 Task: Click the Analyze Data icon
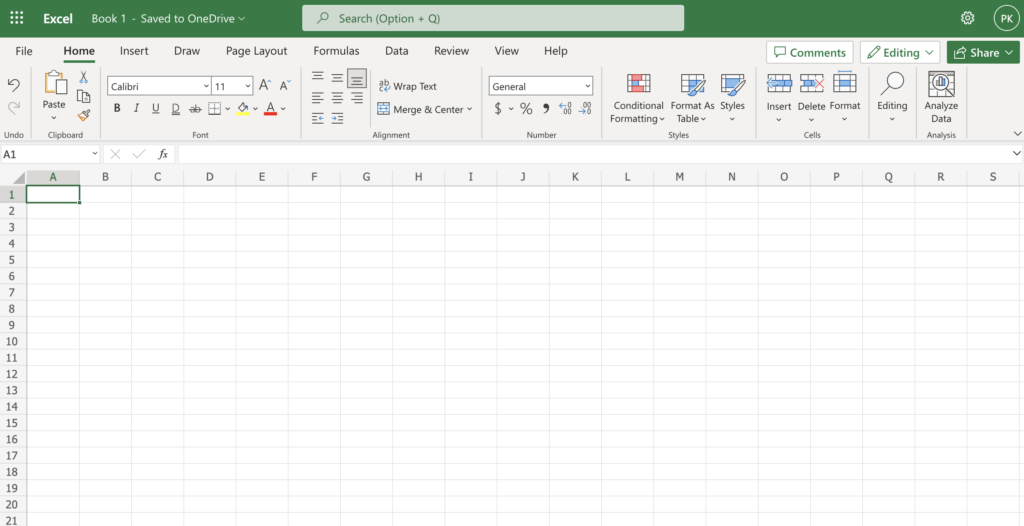[941, 84]
